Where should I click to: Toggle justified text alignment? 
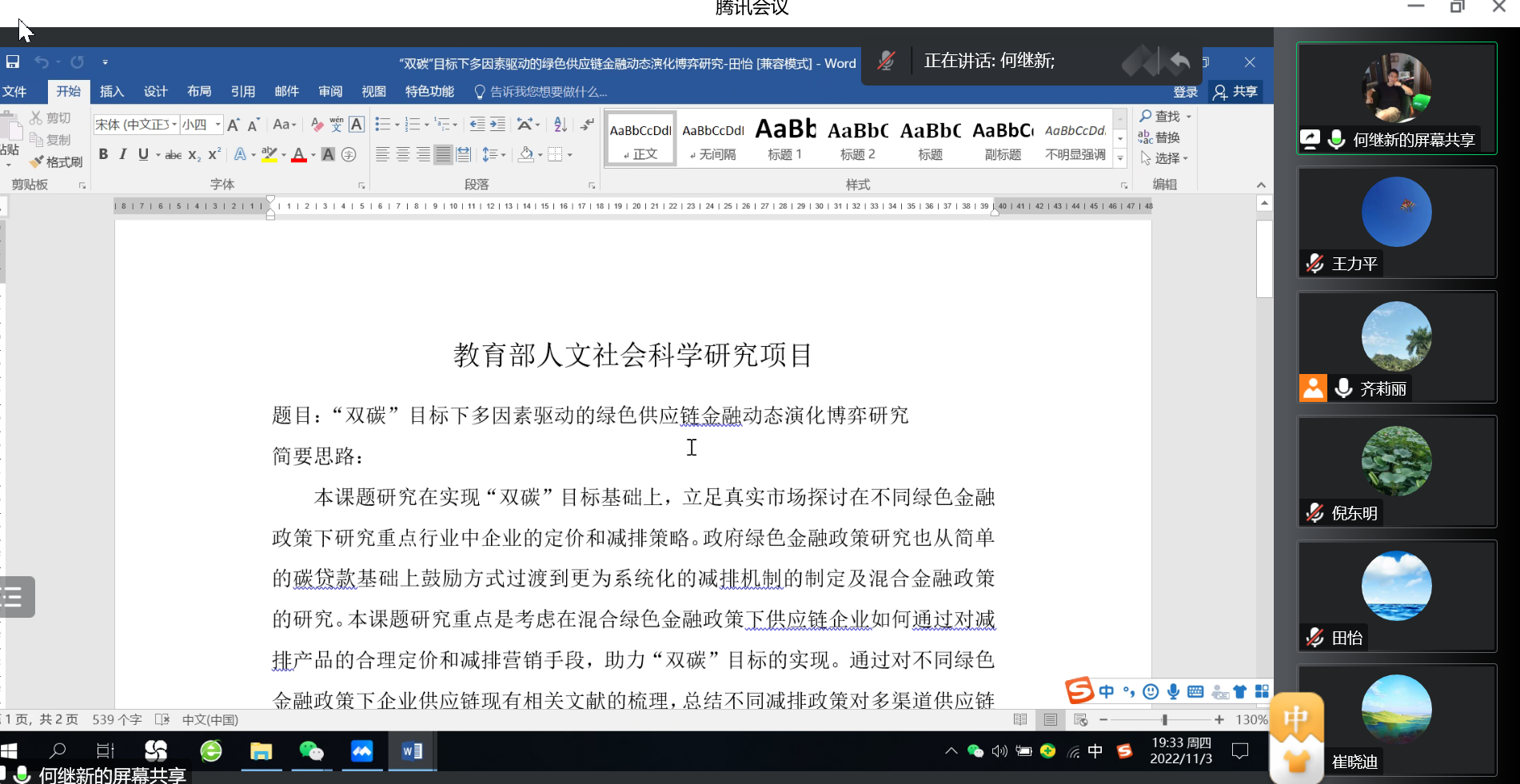443,154
